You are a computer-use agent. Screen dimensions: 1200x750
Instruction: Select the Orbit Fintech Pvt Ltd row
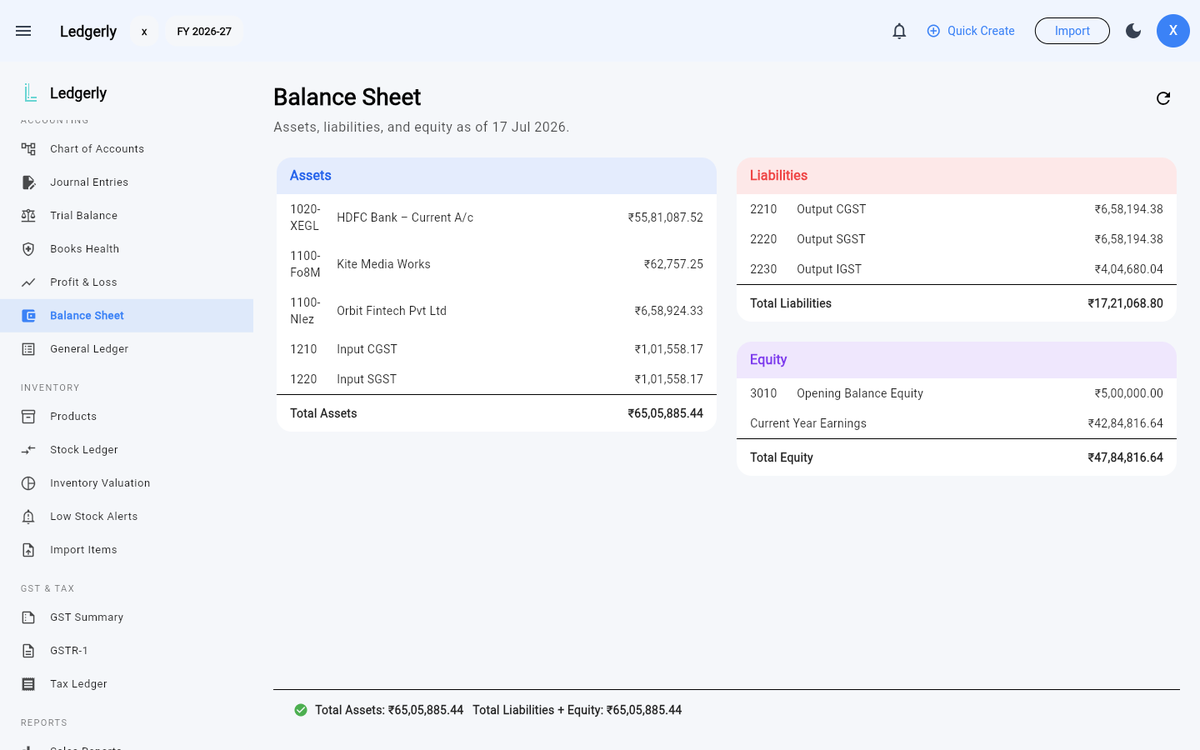tap(497, 311)
